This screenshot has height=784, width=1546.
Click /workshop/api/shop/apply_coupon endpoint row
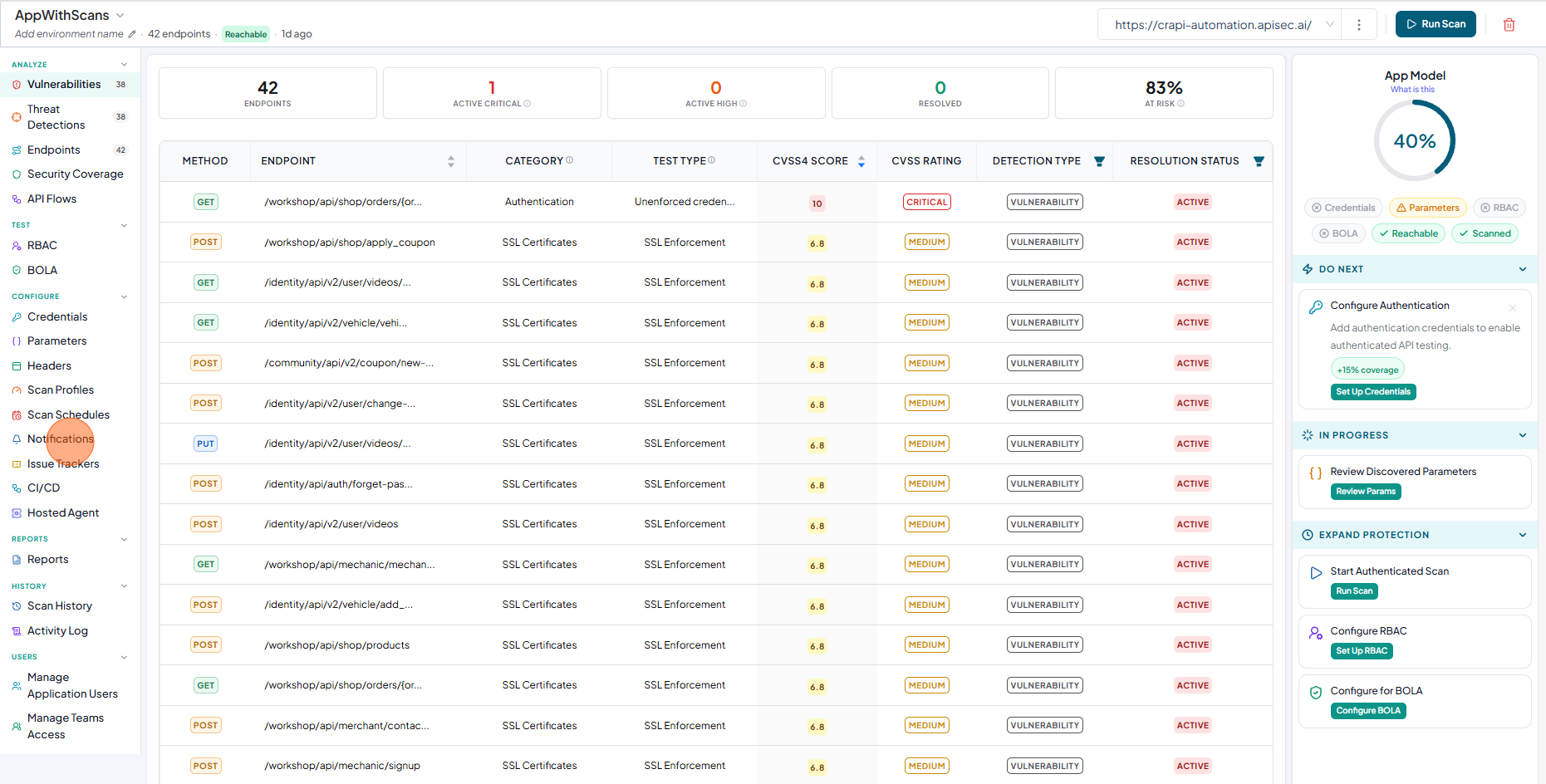pyautogui.click(x=715, y=243)
